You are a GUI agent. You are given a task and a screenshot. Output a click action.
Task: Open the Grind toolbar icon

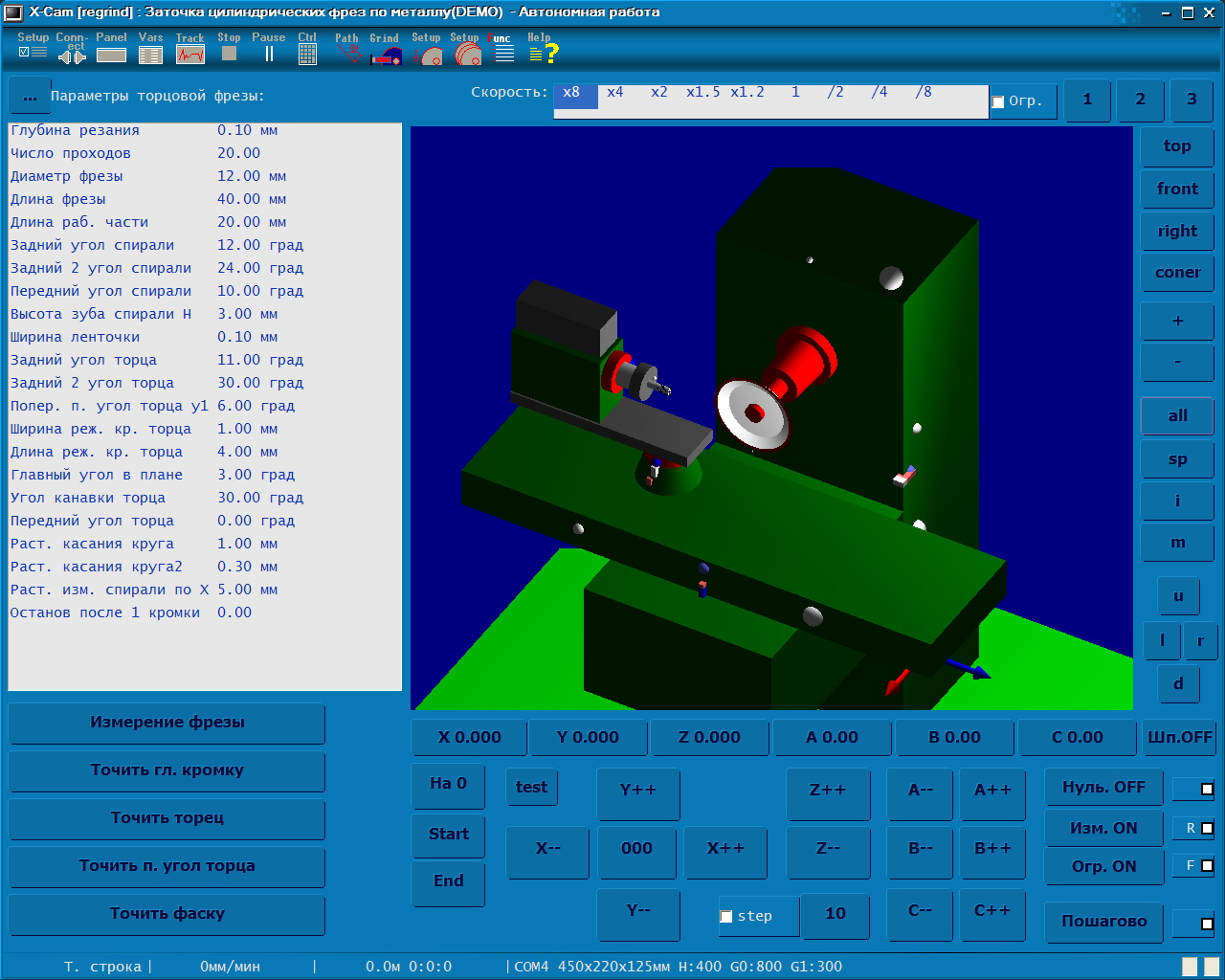tap(385, 48)
